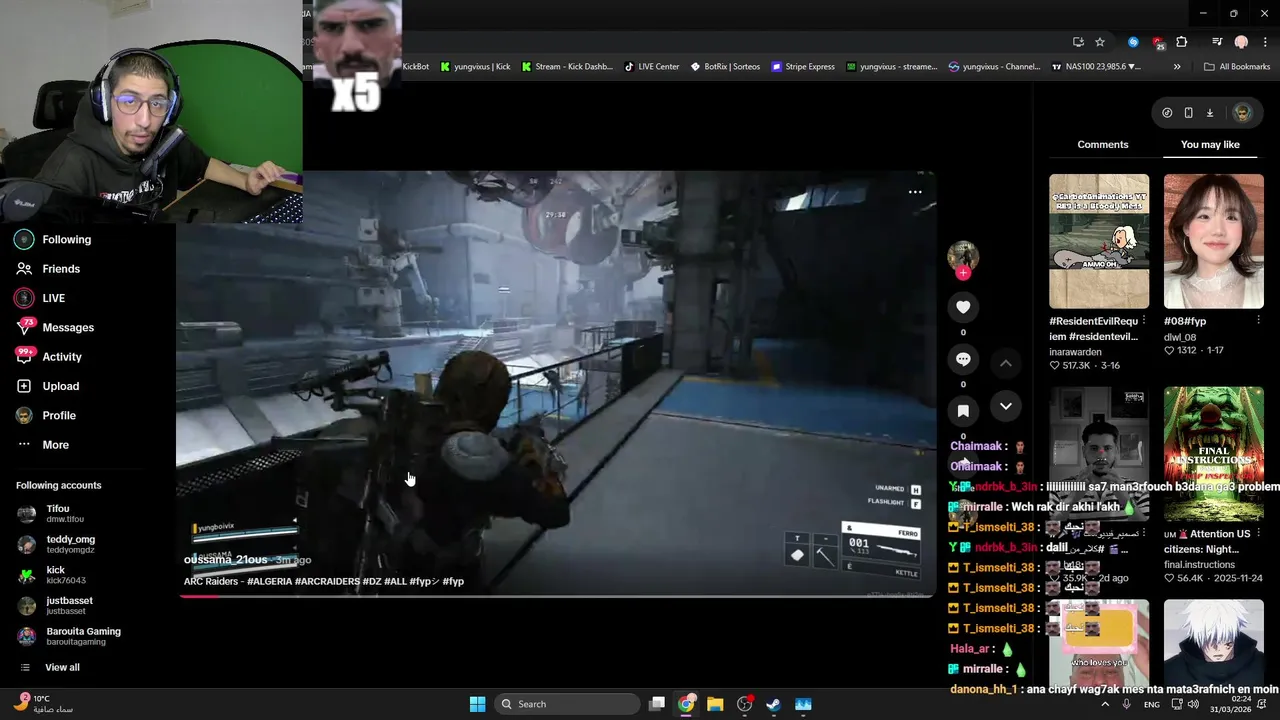
Task: Like the video with heart icon
Action: click(963, 307)
